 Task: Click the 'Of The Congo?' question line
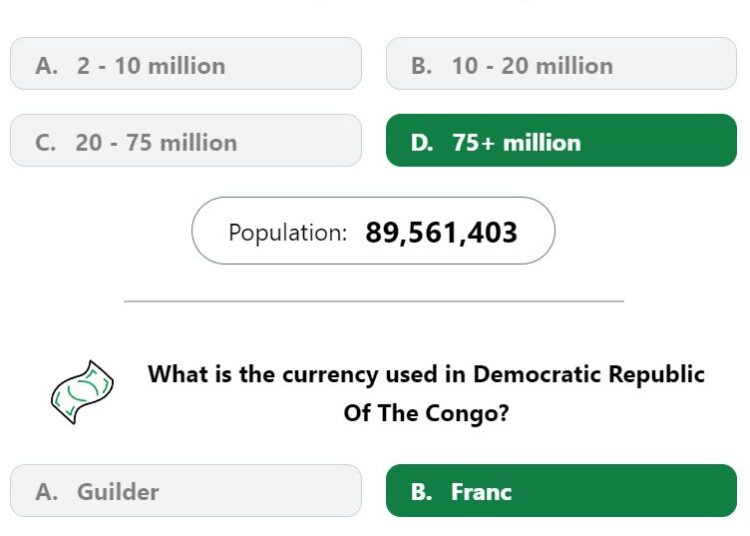pos(426,413)
